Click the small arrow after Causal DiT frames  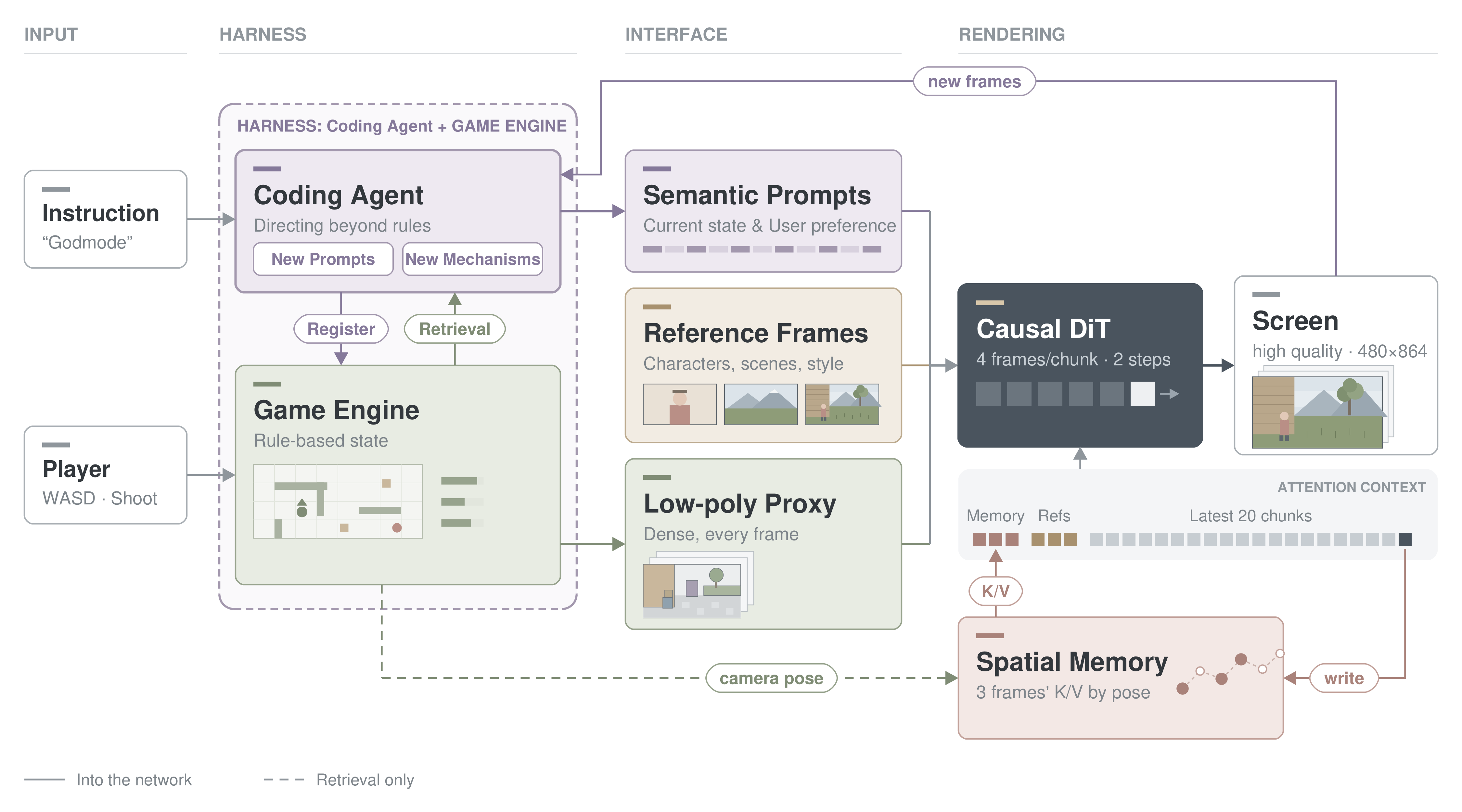point(1169,394)
